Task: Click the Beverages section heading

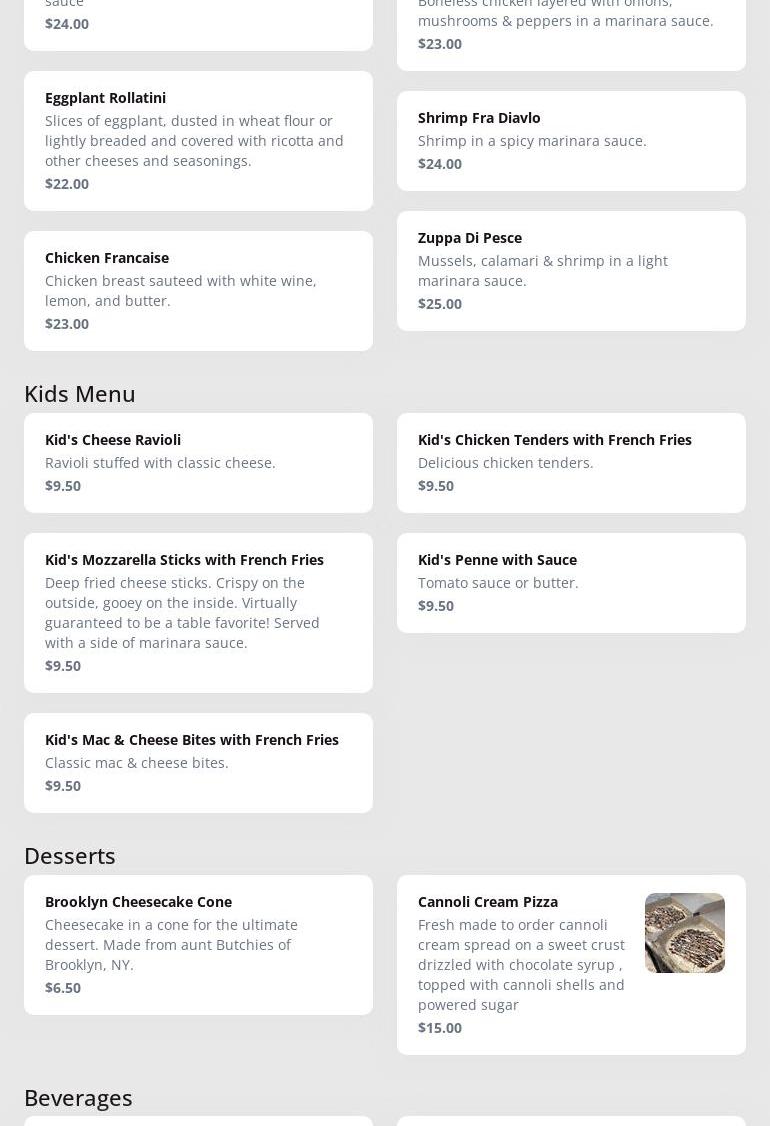Action: coord(78,1097)
